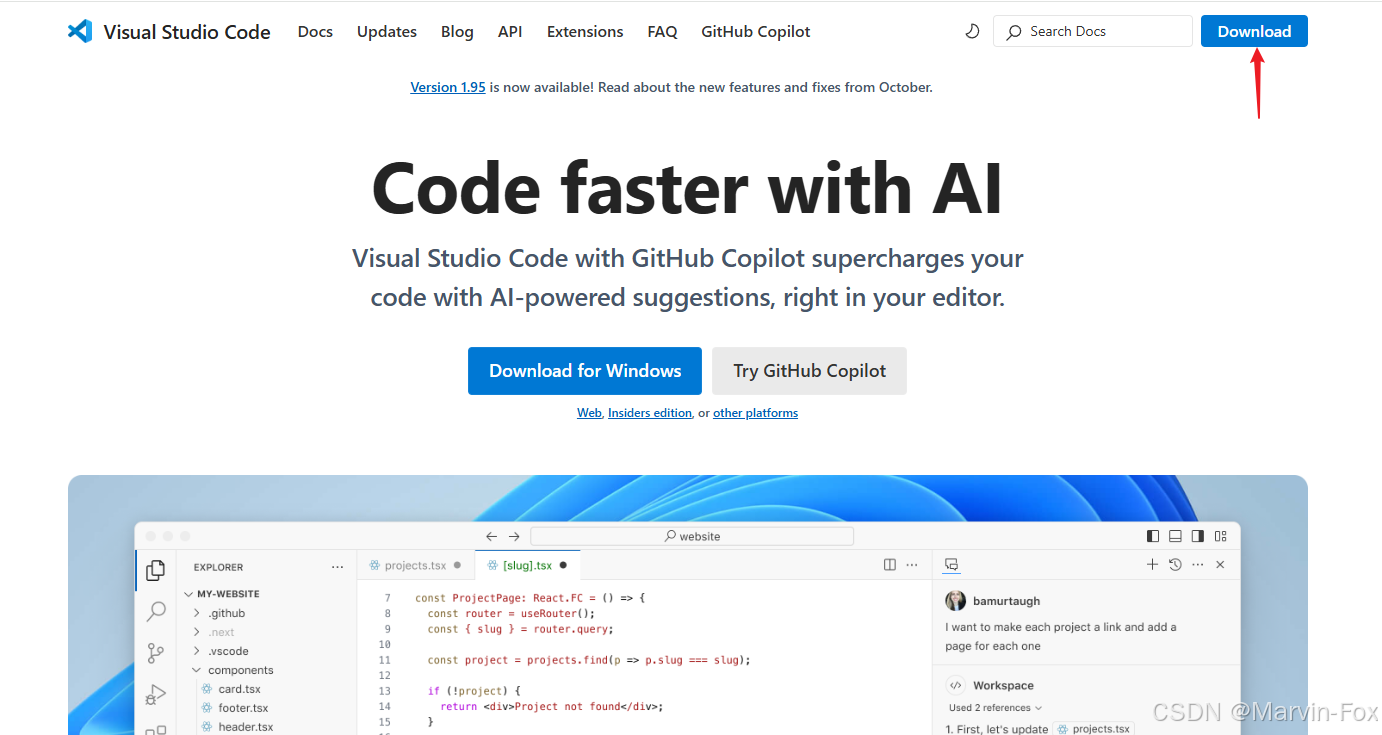Open the Version 1.95 link
This screenshot has width=1382, height=735.
pyautogui.click(x=448, y=87)
